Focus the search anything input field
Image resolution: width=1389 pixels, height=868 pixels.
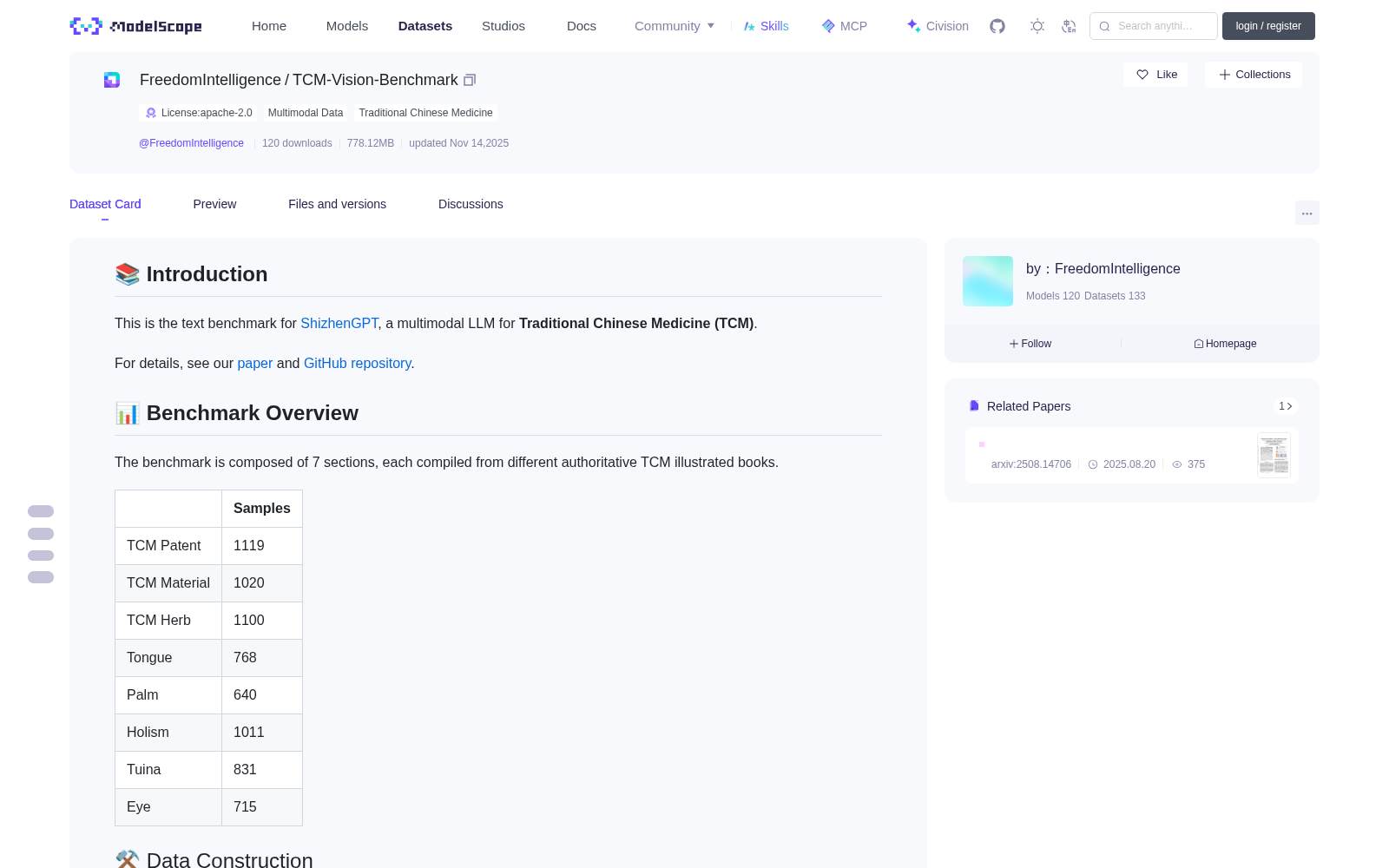coord(1154,26)
